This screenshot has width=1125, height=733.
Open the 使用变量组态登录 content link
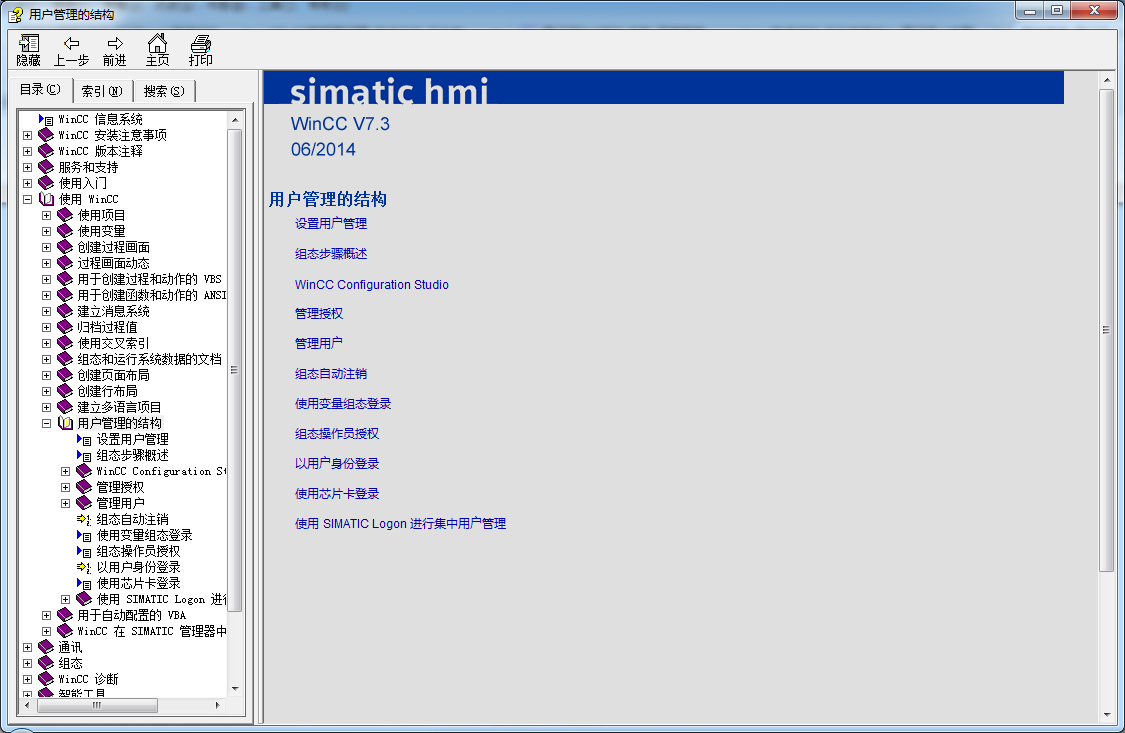[x=343, y=404]
